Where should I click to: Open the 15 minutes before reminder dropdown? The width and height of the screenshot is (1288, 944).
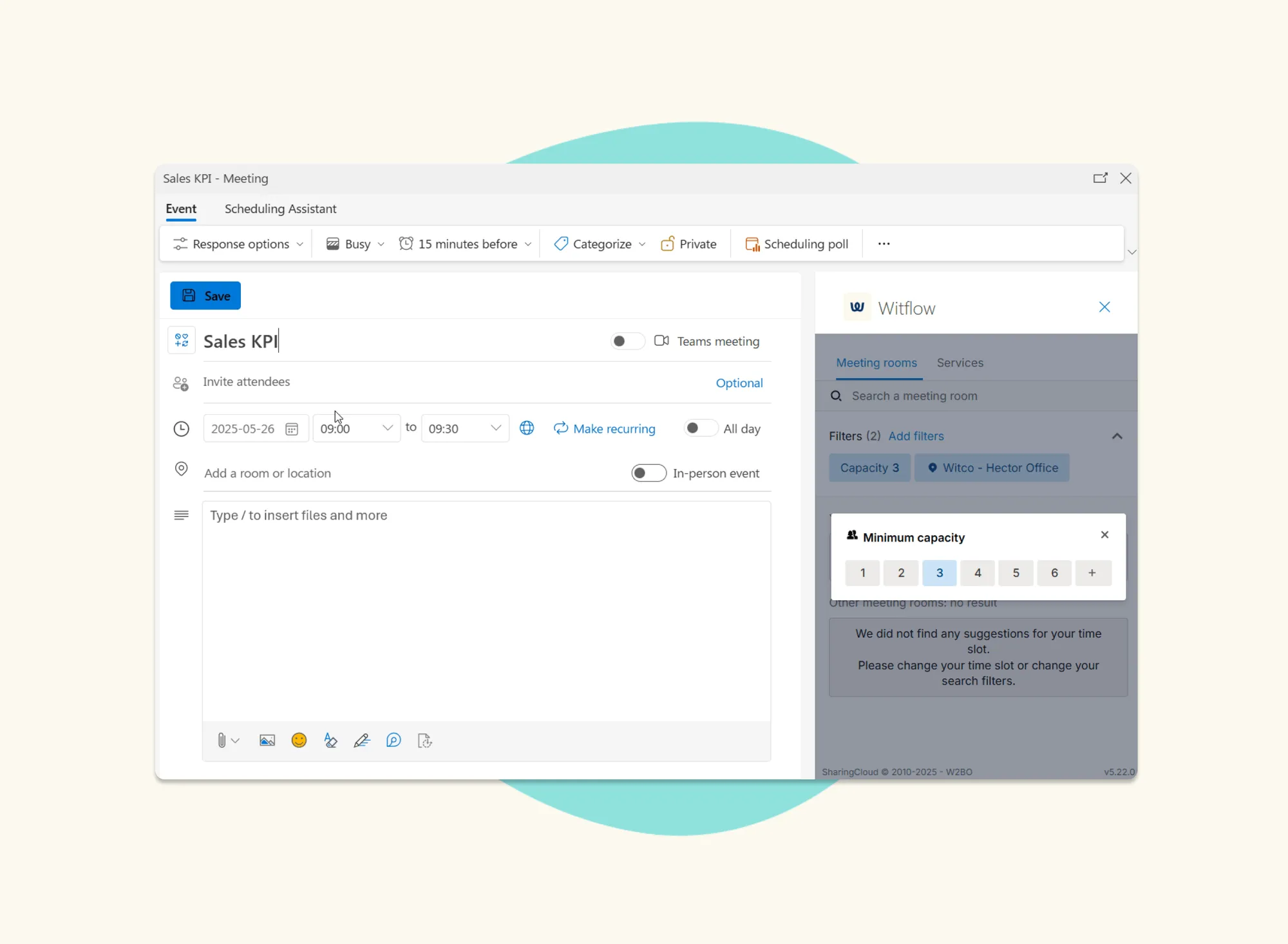[x=466, y=244]
